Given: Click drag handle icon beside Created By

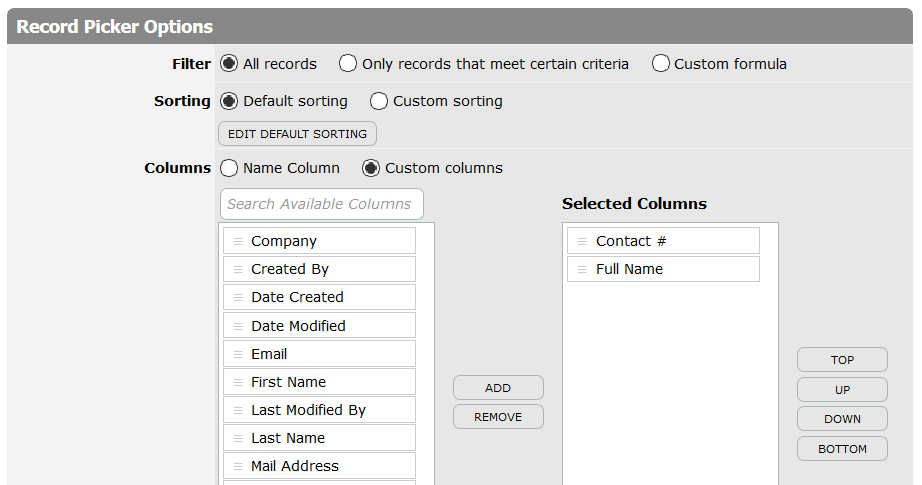Looking at the screenshot, I should [x=238, y=269].
